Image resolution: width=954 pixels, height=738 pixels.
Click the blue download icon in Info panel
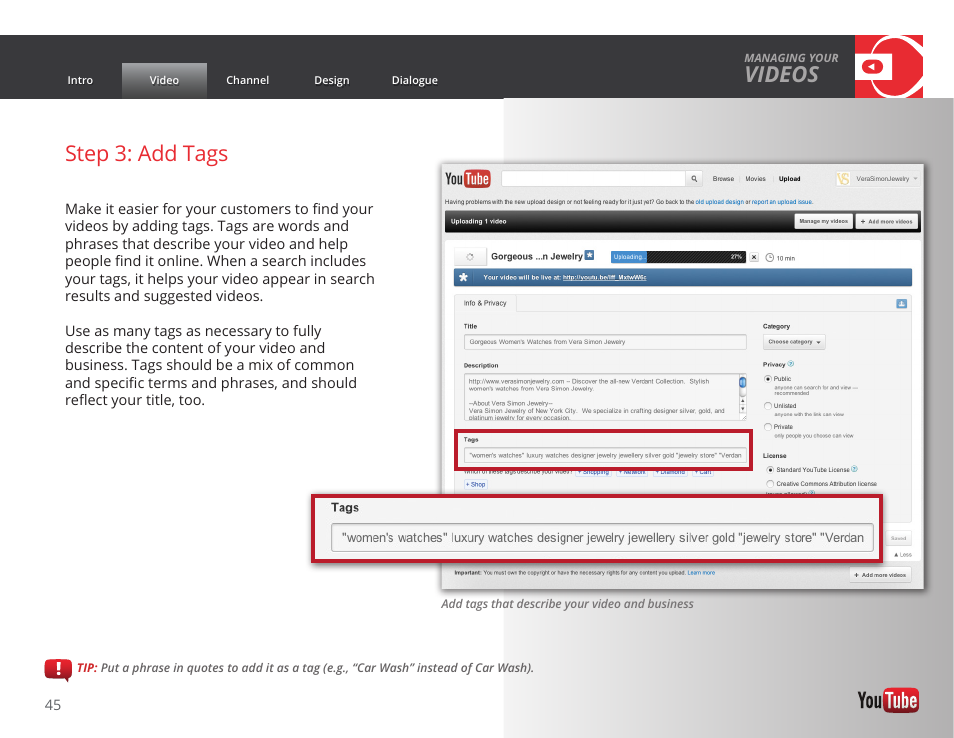click(901, 303)
